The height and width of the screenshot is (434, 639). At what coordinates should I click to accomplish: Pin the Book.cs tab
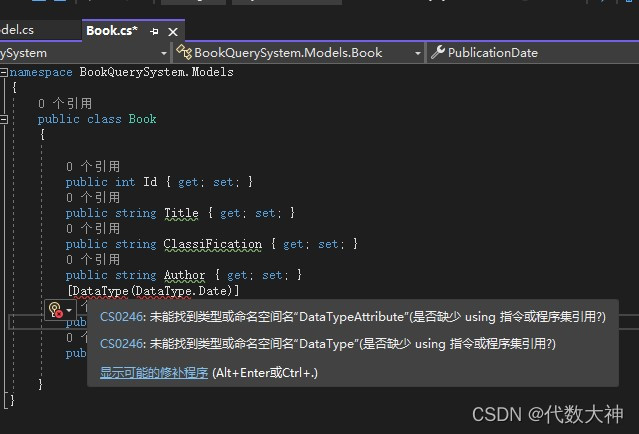(154, 31)
